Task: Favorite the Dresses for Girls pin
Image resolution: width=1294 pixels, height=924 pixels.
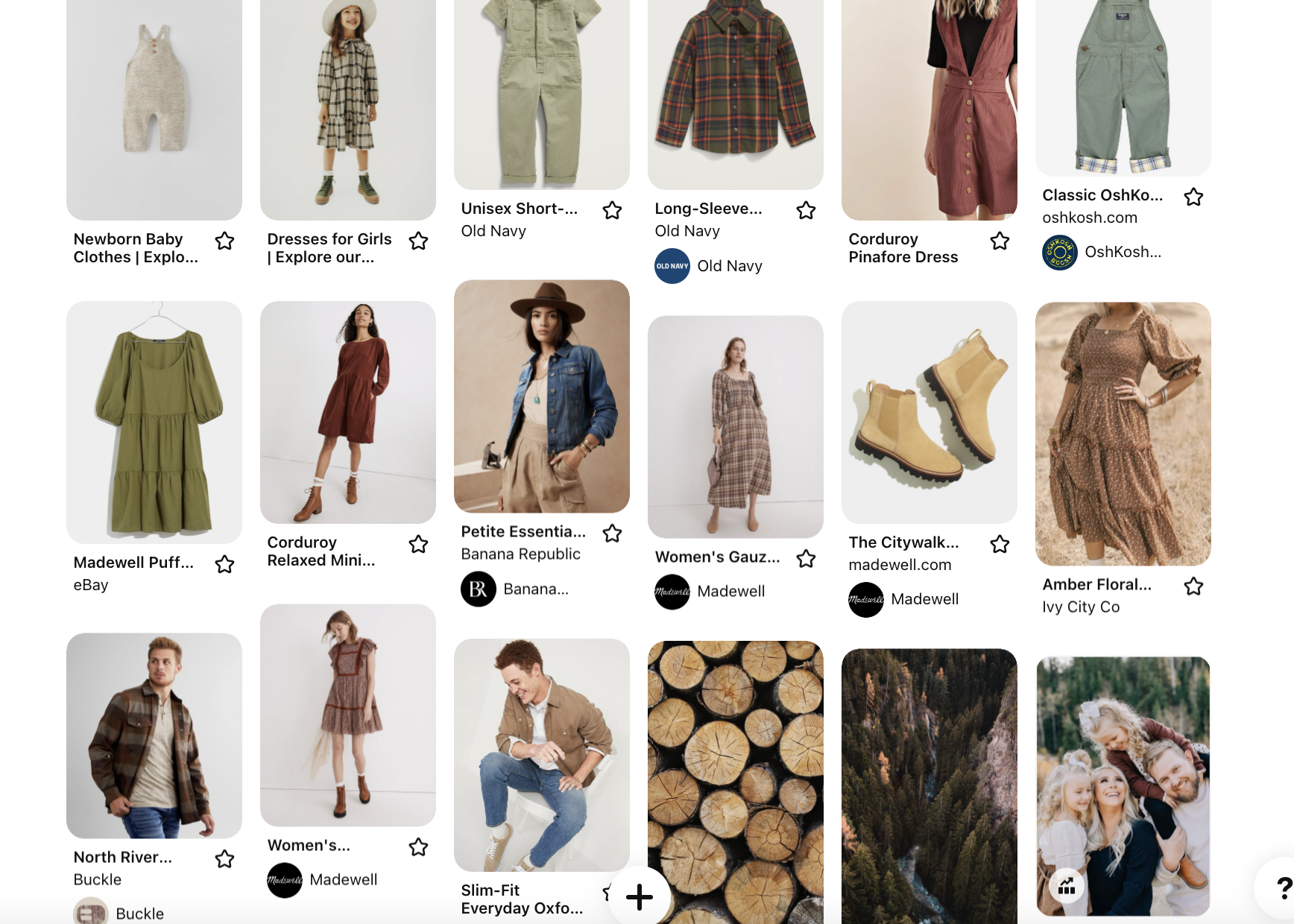Action: [x=418, y=241]
